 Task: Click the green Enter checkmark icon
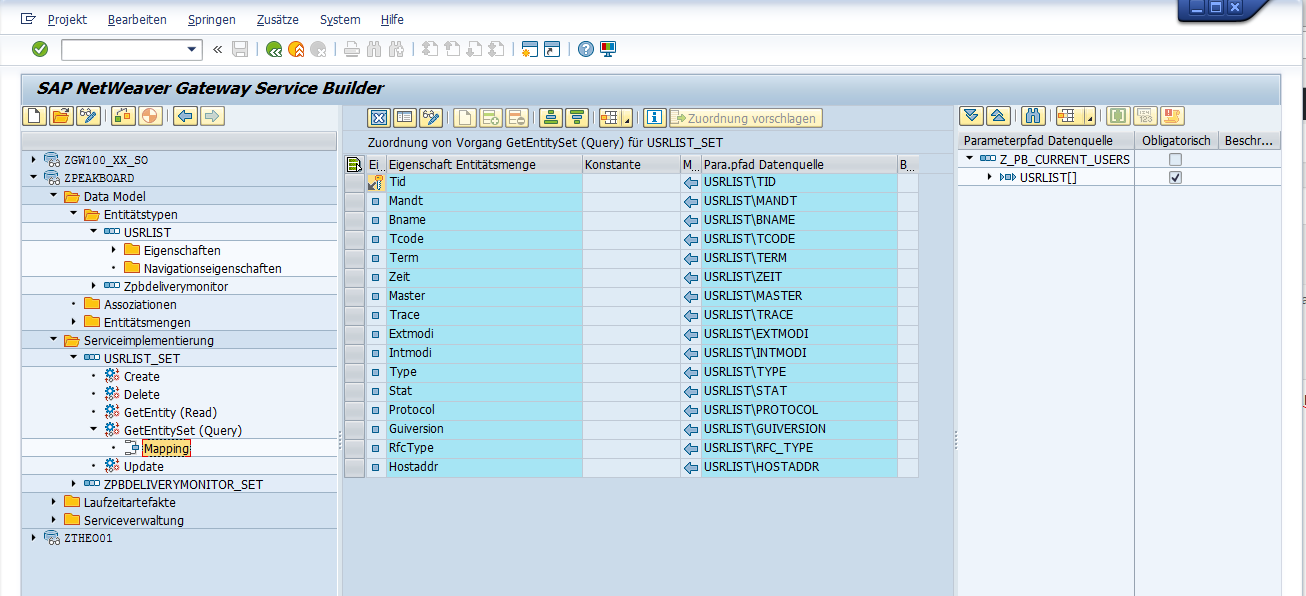pos(40,49)
